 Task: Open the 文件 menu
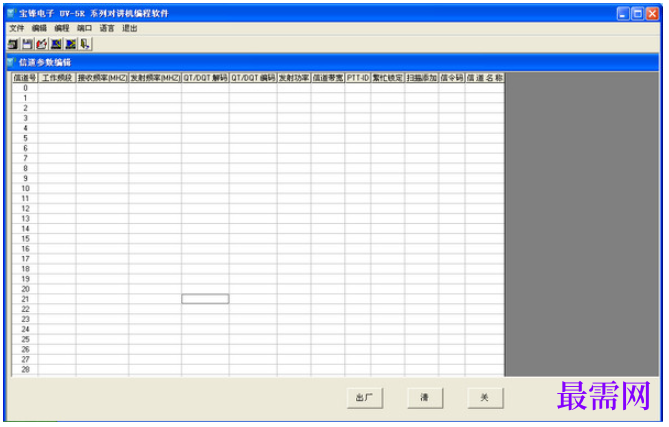pos(17,28)
